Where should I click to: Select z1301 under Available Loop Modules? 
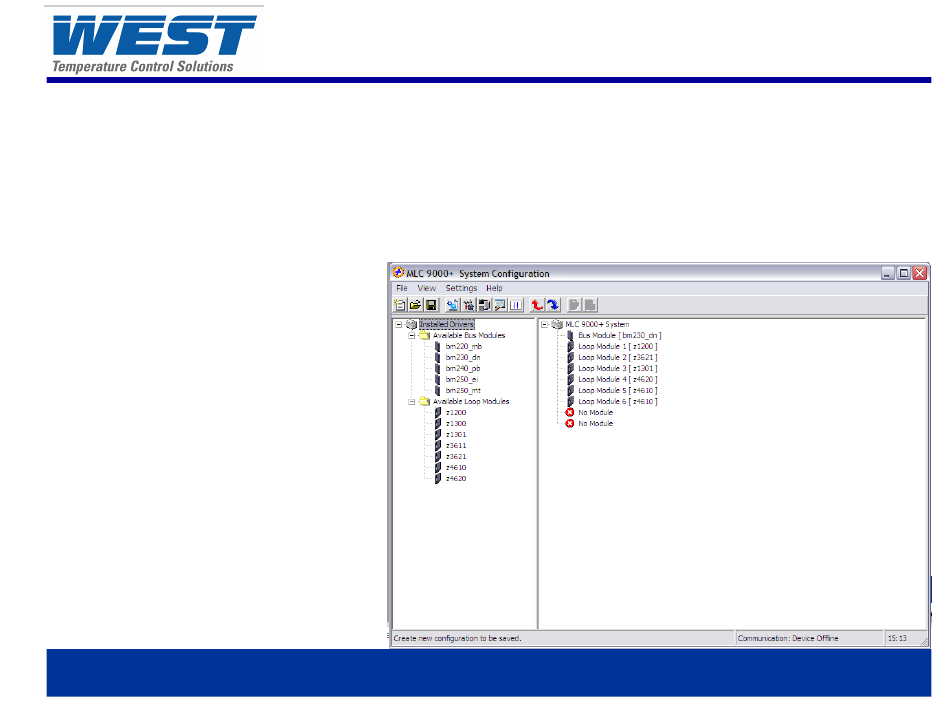click(456, 434)
